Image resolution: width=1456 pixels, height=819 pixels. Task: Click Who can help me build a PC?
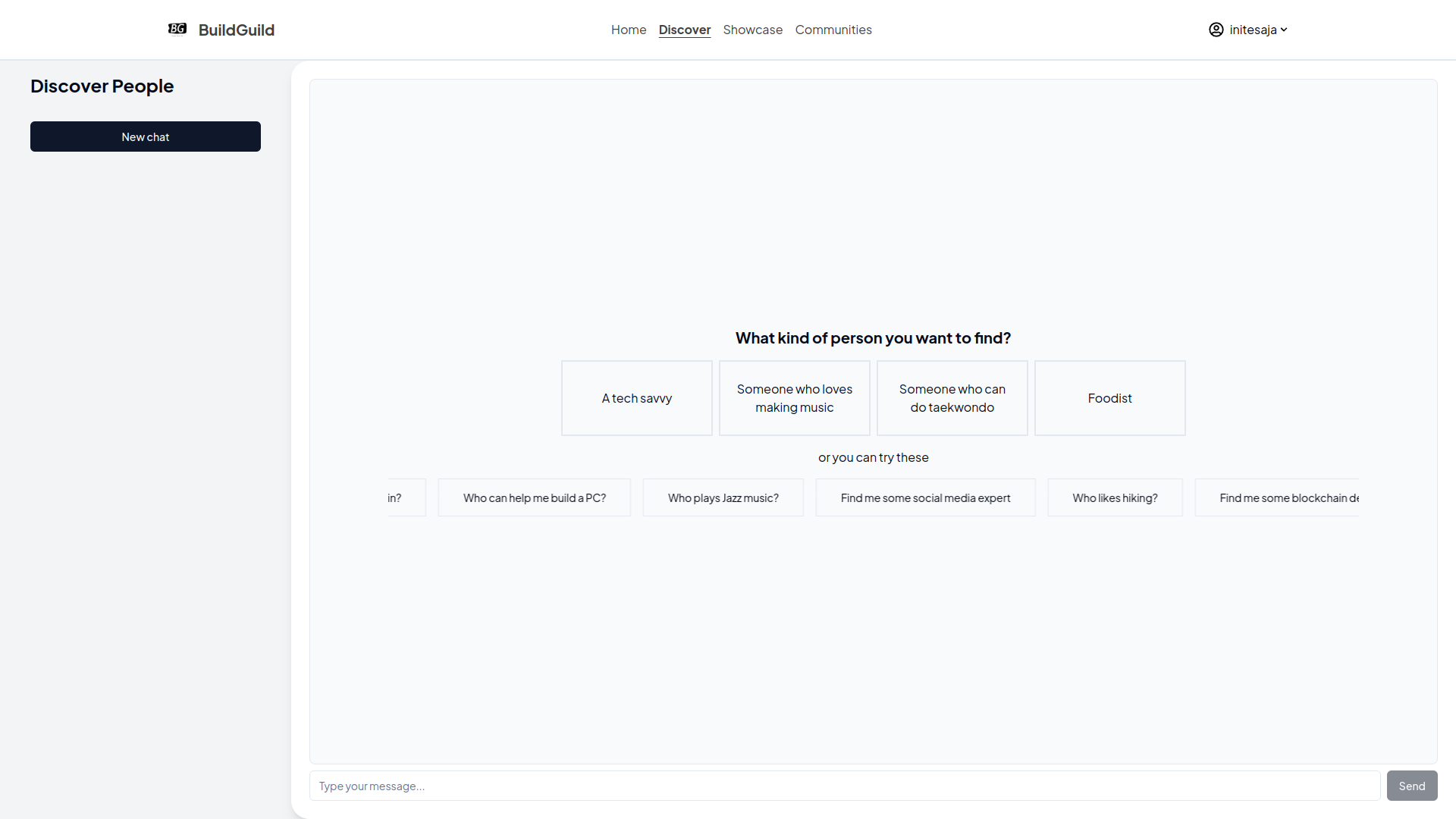[x=534, y=497]
